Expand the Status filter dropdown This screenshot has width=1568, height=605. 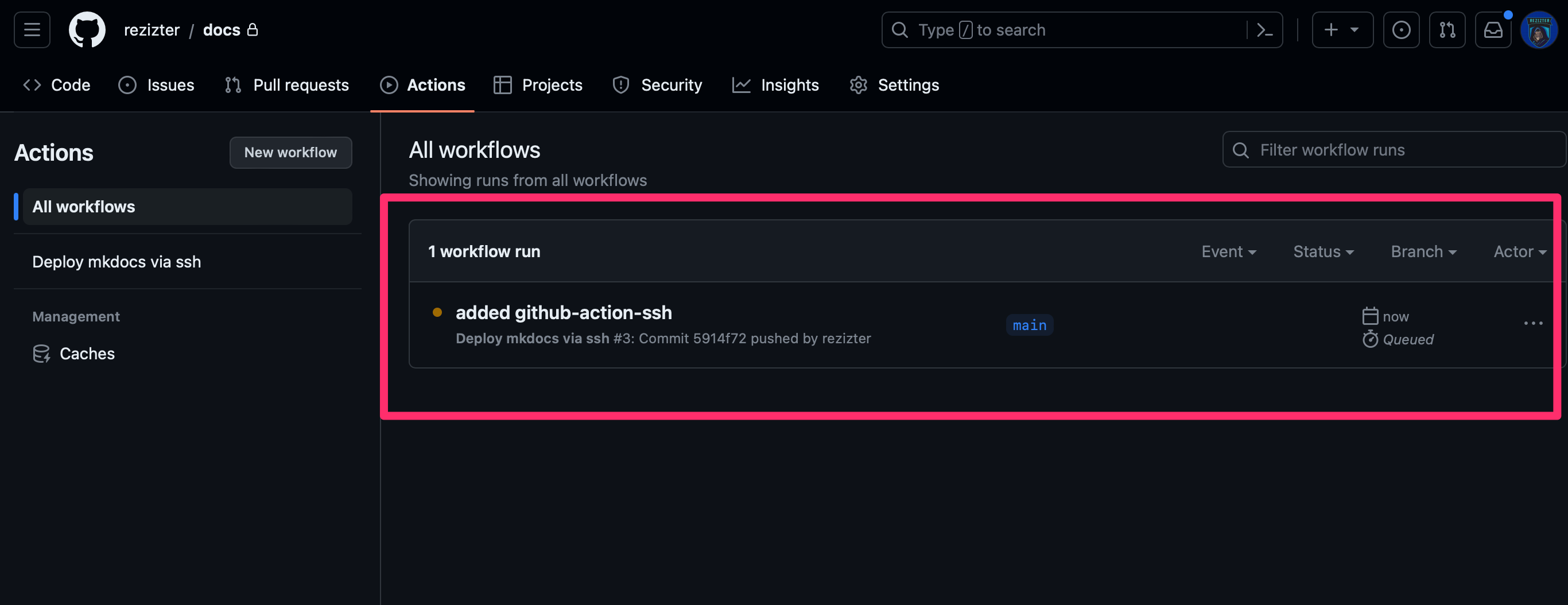pyautogui.click(x=1324, y=251)
